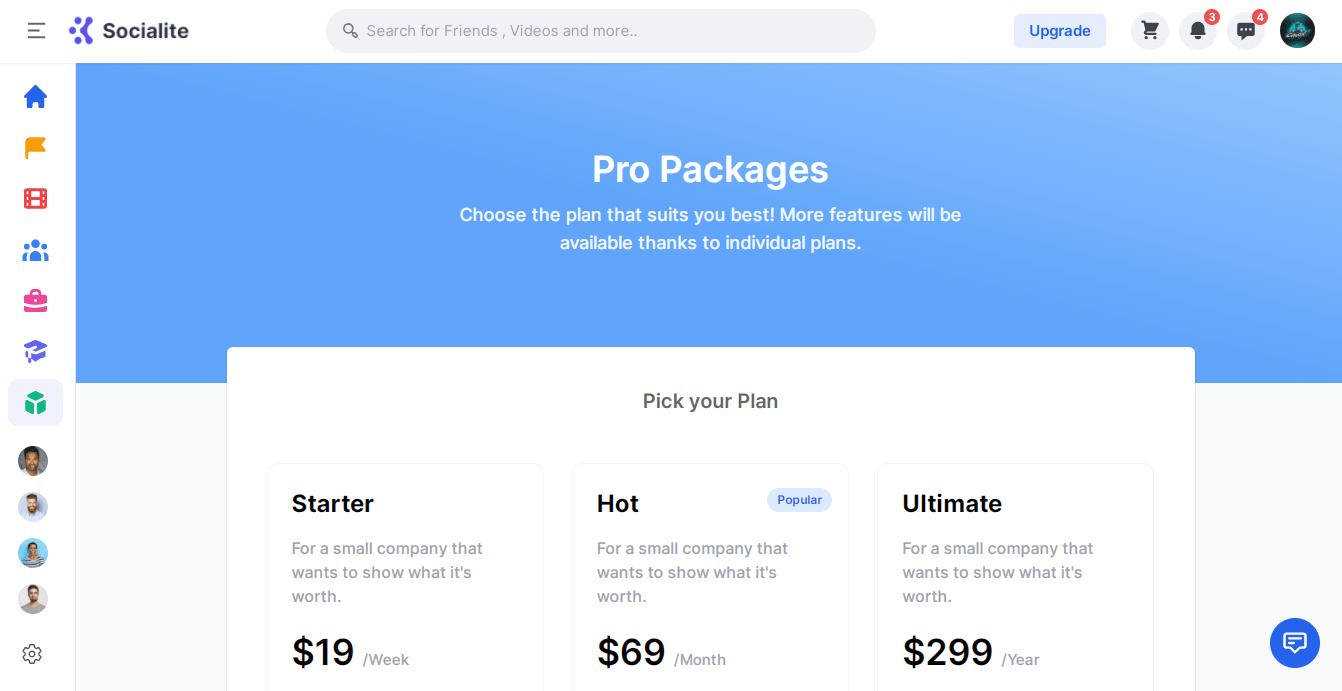Open the Videos film icon
Image resolution: width=1342 pixels, height=691 pixels.
(x=35, y=199)
